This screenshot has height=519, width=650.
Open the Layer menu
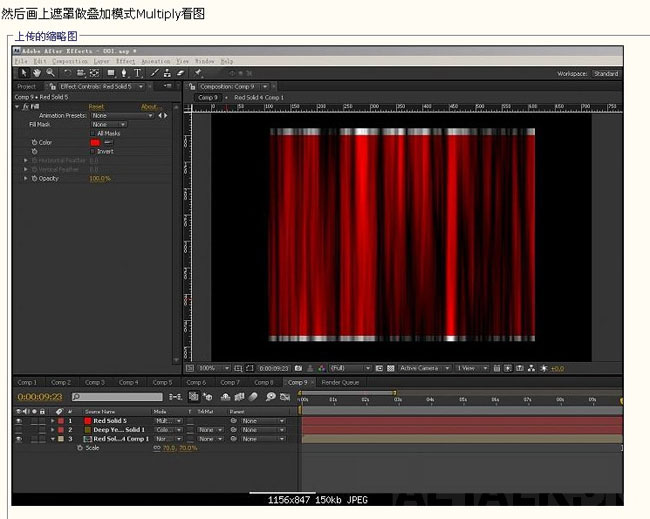point(101,61)
